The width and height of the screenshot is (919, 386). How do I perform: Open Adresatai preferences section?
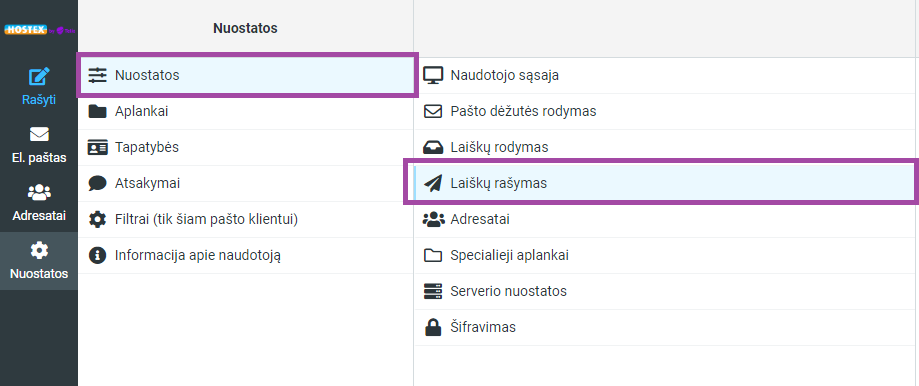click(x=666, y=219)
